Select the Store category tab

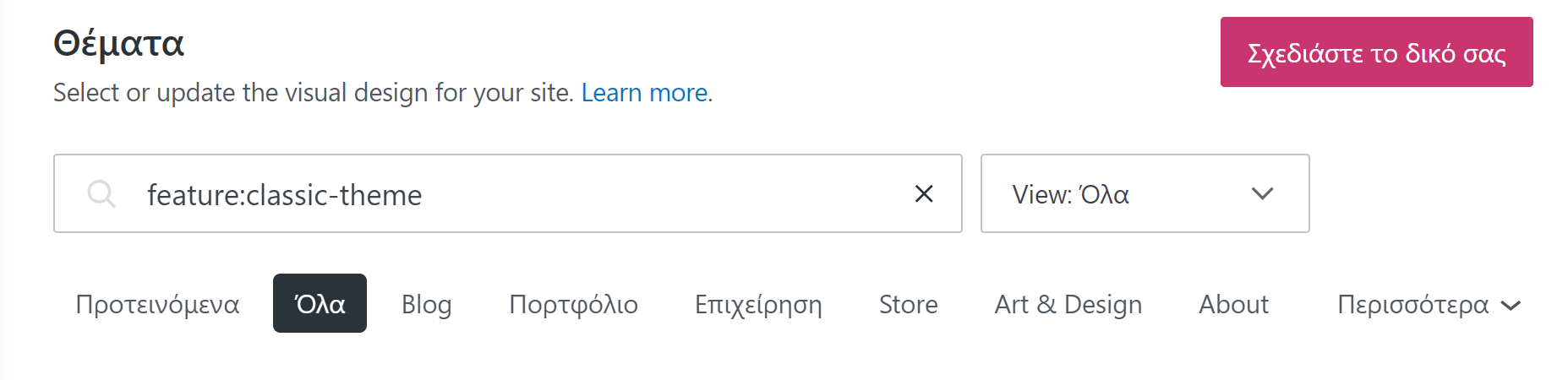coord(908,304)
